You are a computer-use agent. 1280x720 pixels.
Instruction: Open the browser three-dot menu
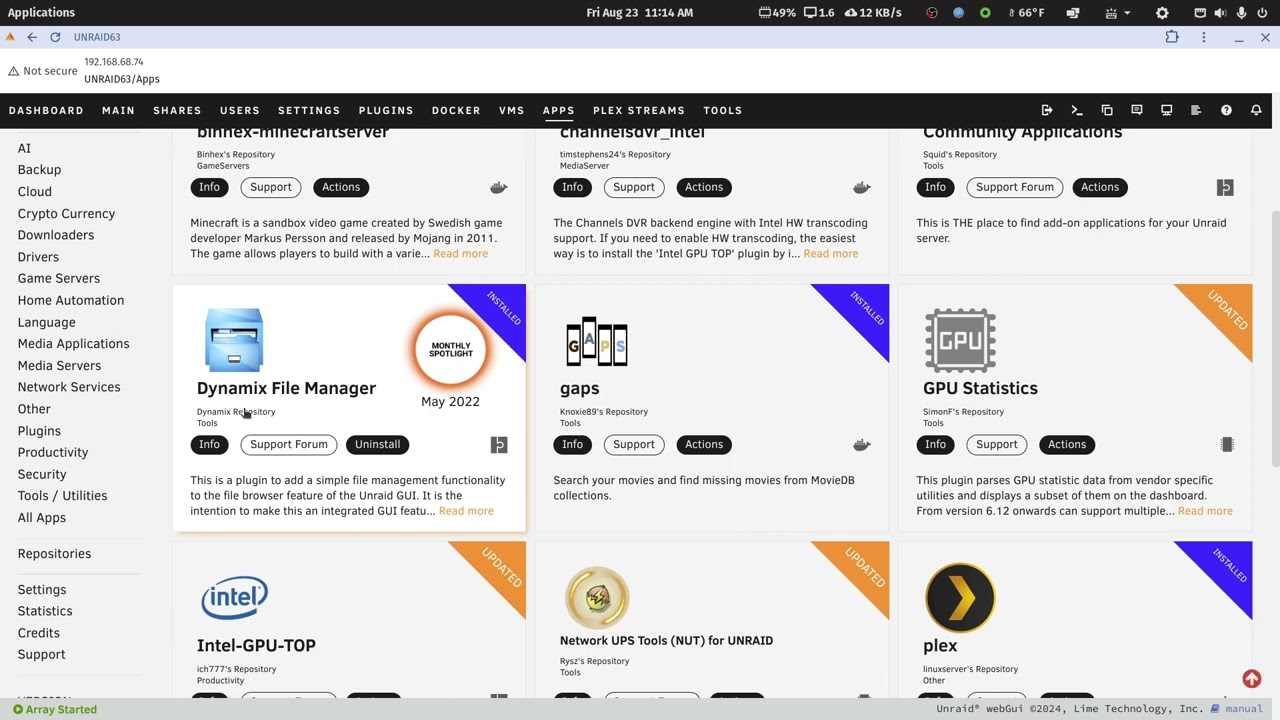[x=1204, y=37]
